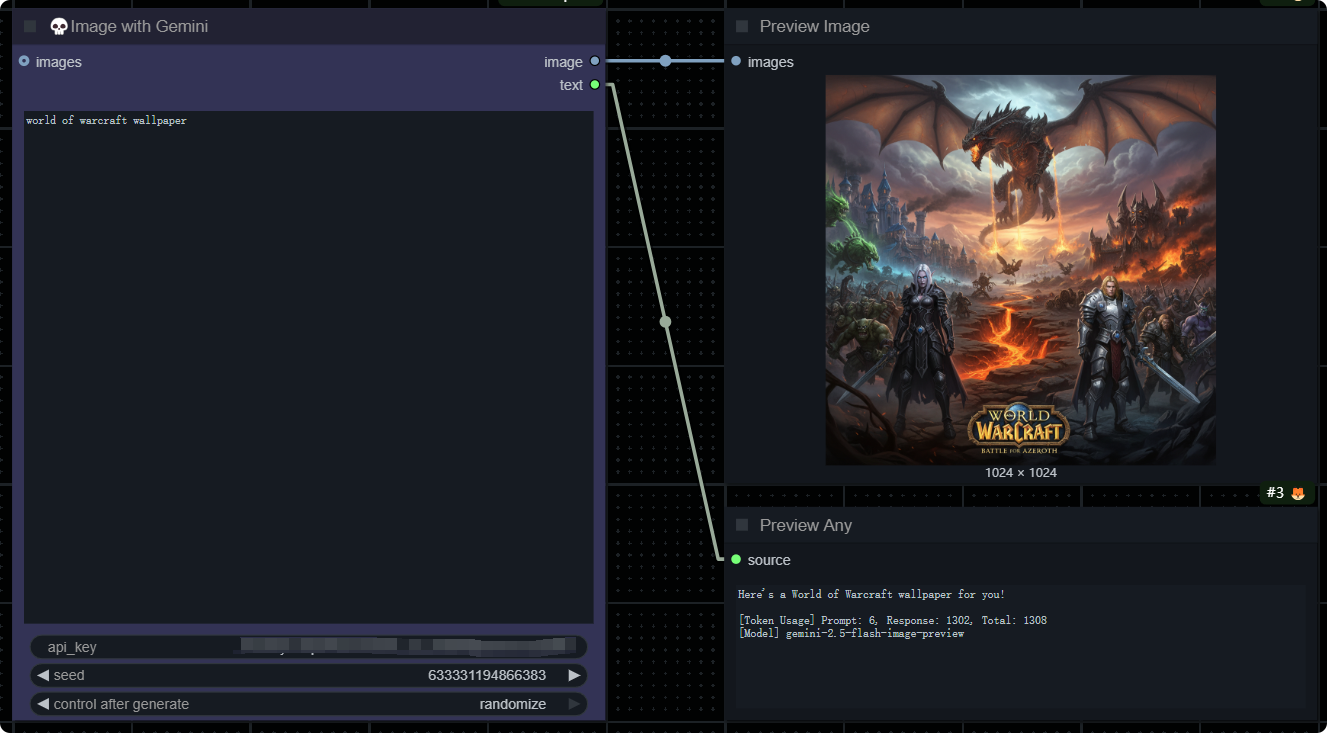The image size is (1327, 733).
Task: Click the midpoint dot on the image link
Action: [x=665, y=61]
